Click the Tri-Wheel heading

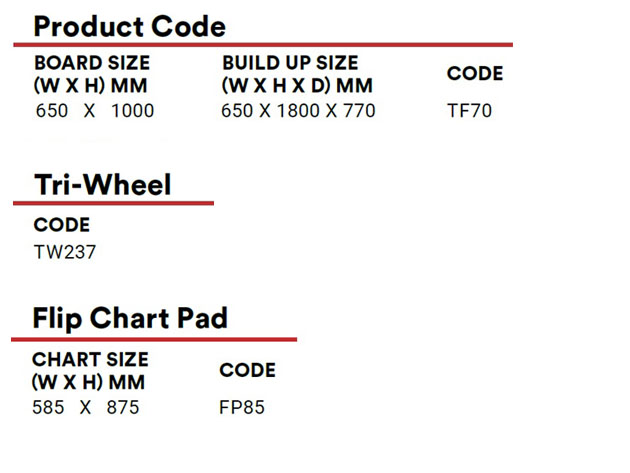[102, 184]
